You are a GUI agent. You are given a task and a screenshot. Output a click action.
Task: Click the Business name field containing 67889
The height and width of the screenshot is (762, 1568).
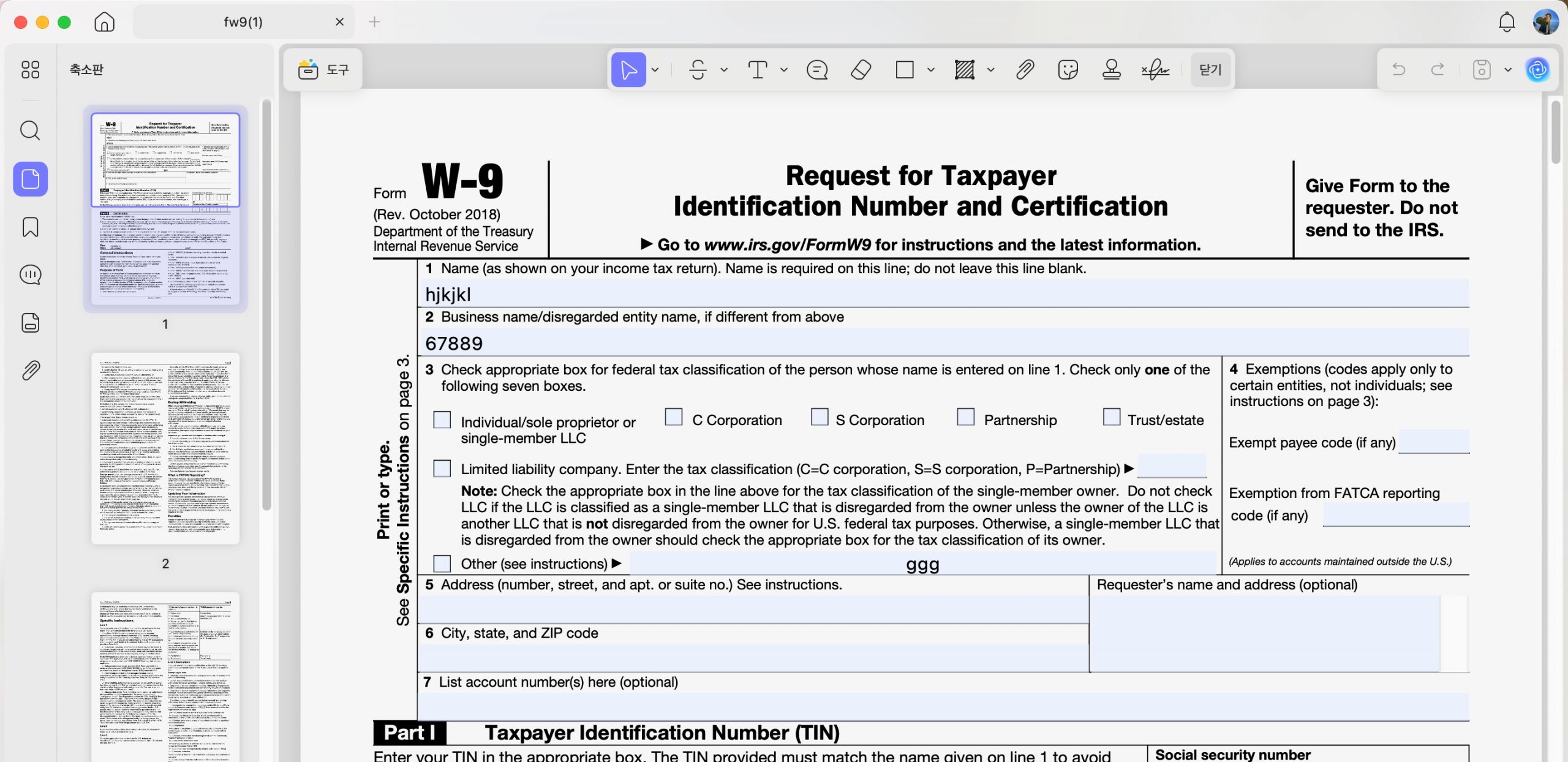(x=944, y=342)
